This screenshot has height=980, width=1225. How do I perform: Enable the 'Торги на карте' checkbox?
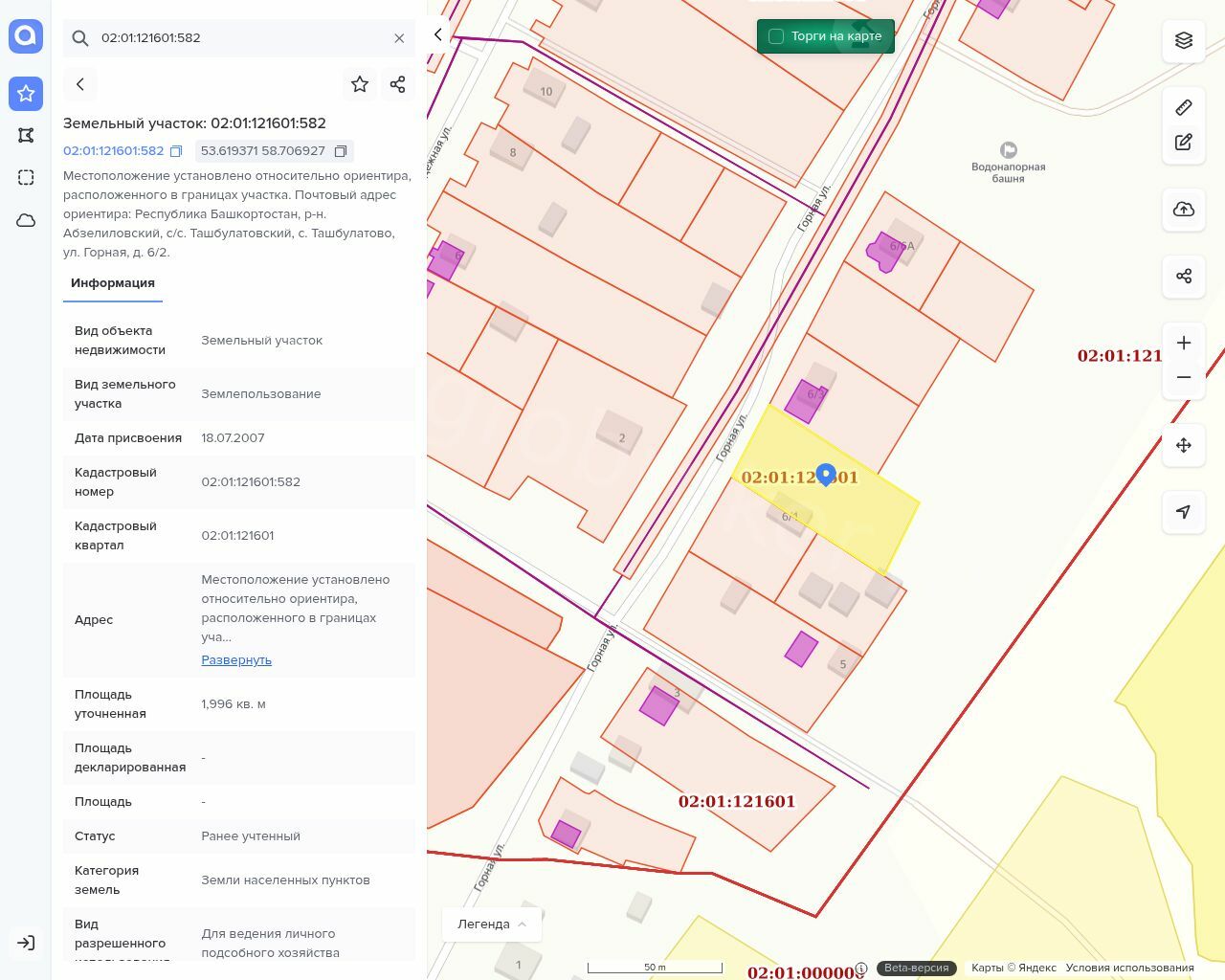[x=776, y=36]
